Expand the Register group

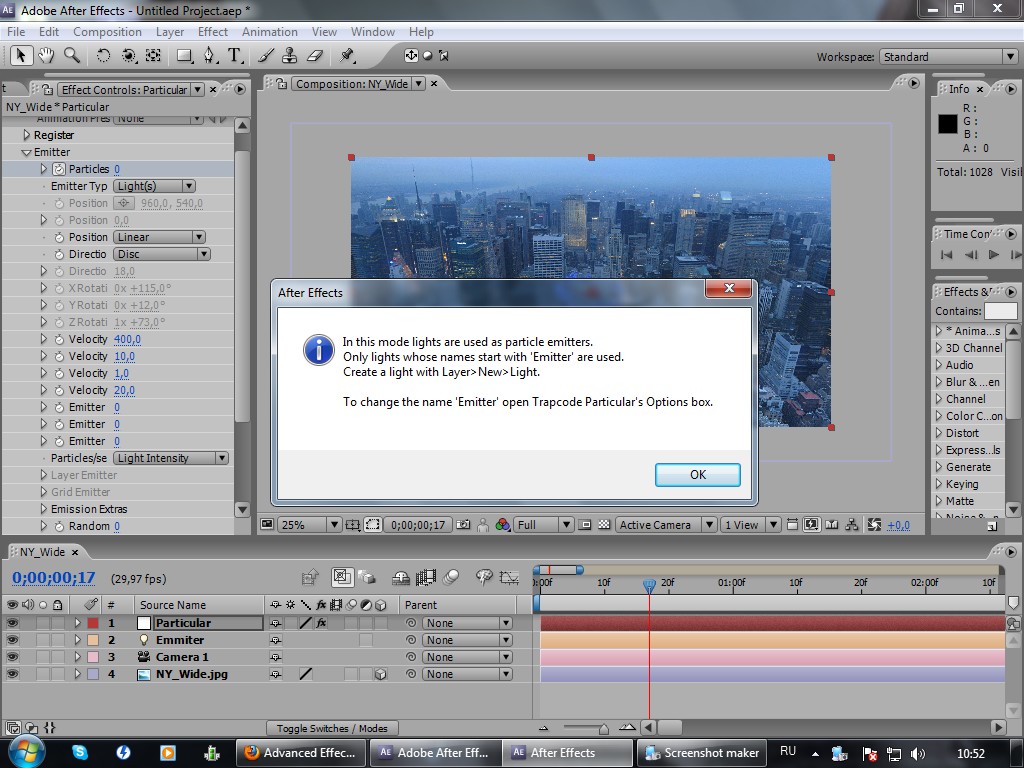(26, 135)
